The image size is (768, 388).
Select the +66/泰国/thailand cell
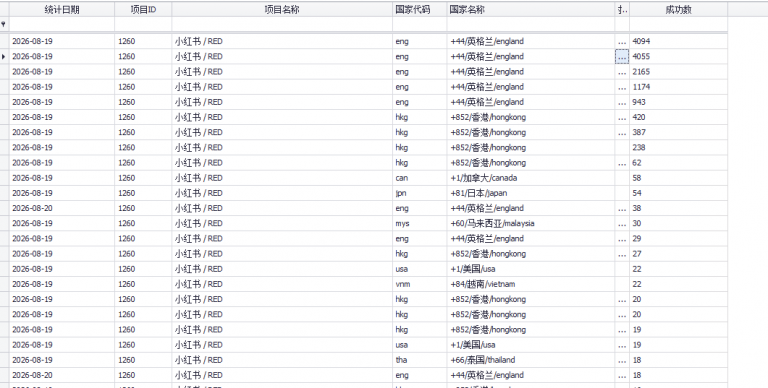(531, 360)
